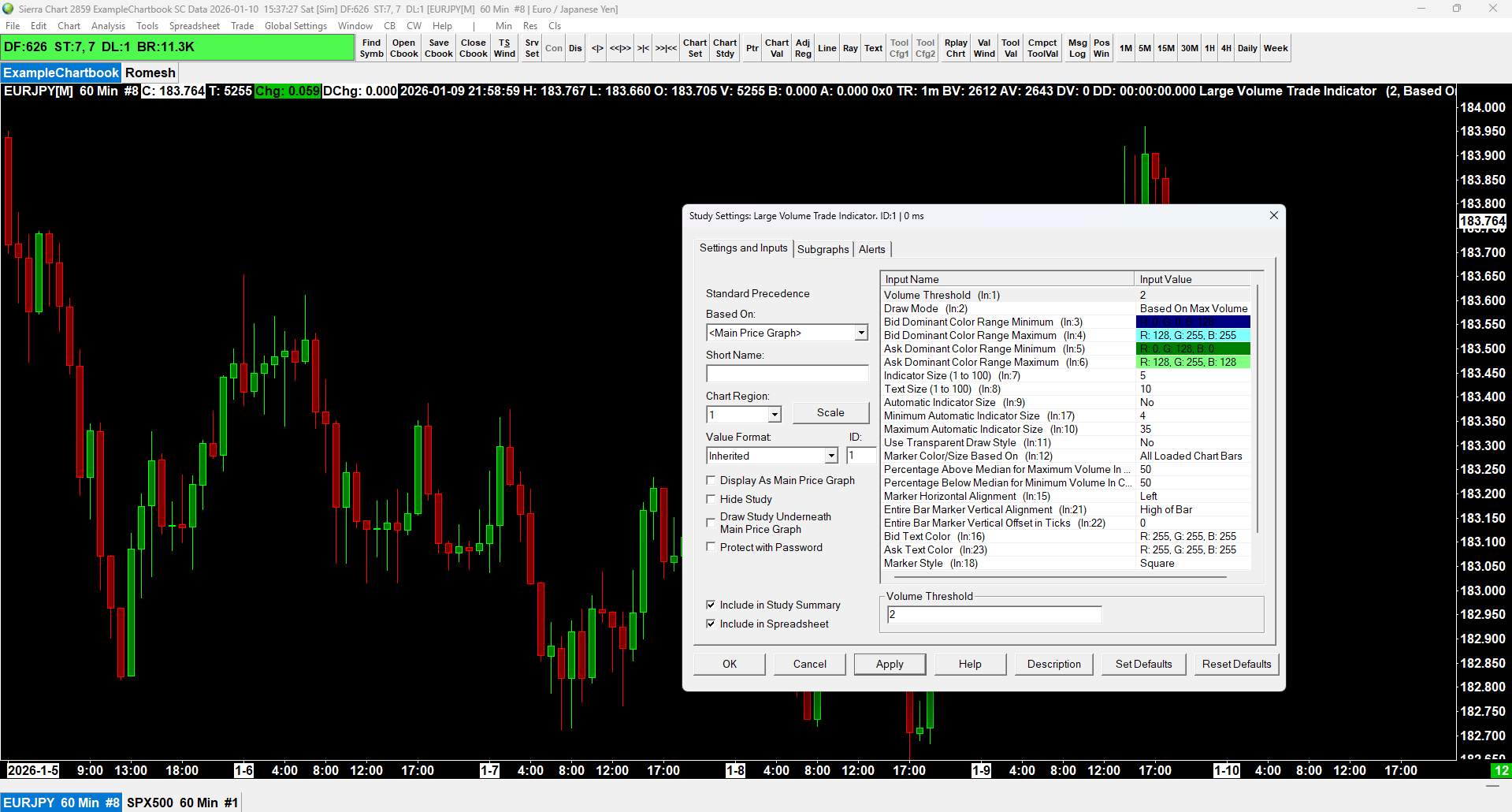1512x812 pixels.
Task: Click Save Cbook in the toolbar
Action: [439, 48]
